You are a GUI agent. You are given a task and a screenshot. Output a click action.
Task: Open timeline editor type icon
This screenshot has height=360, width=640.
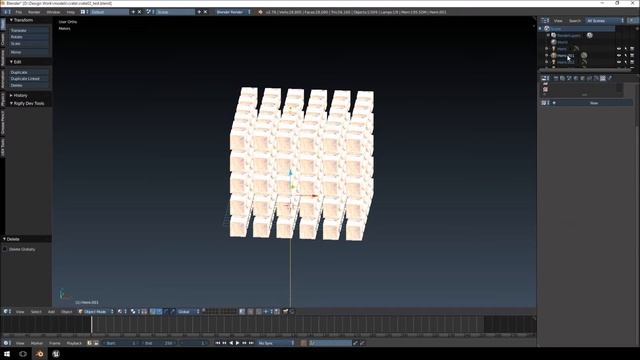pos(6,343)
